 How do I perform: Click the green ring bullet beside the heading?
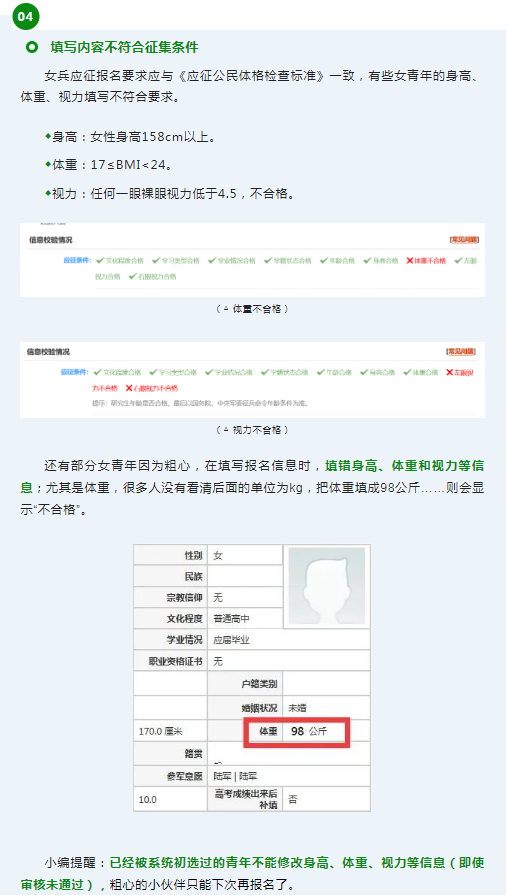pos(32,47)
